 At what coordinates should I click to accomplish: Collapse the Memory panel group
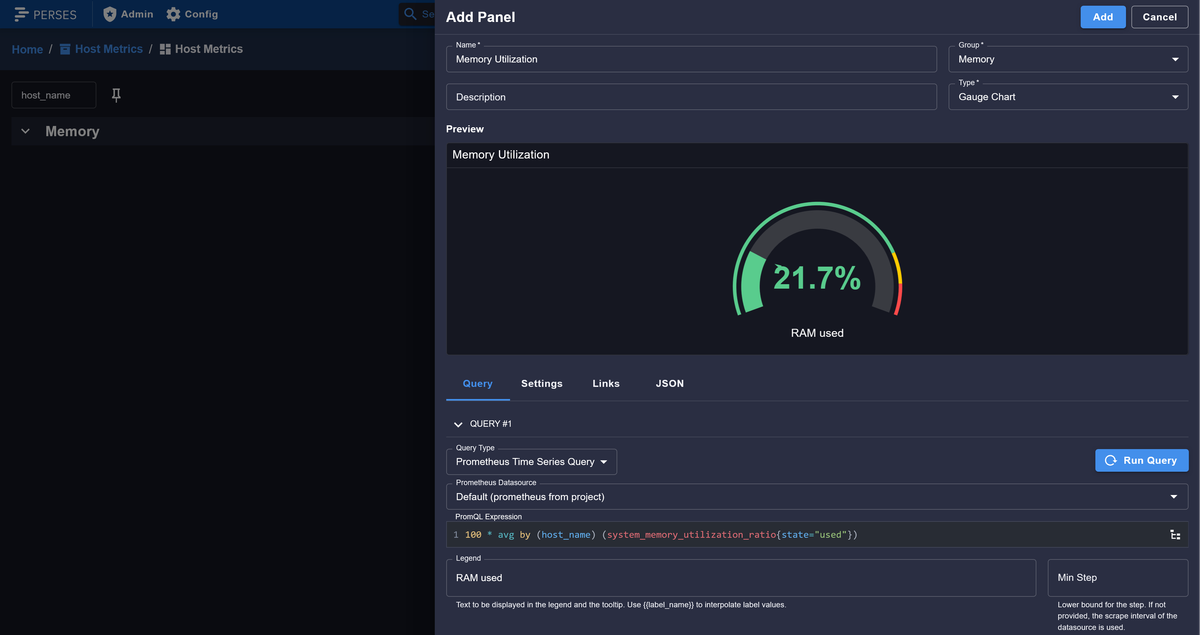26,132
